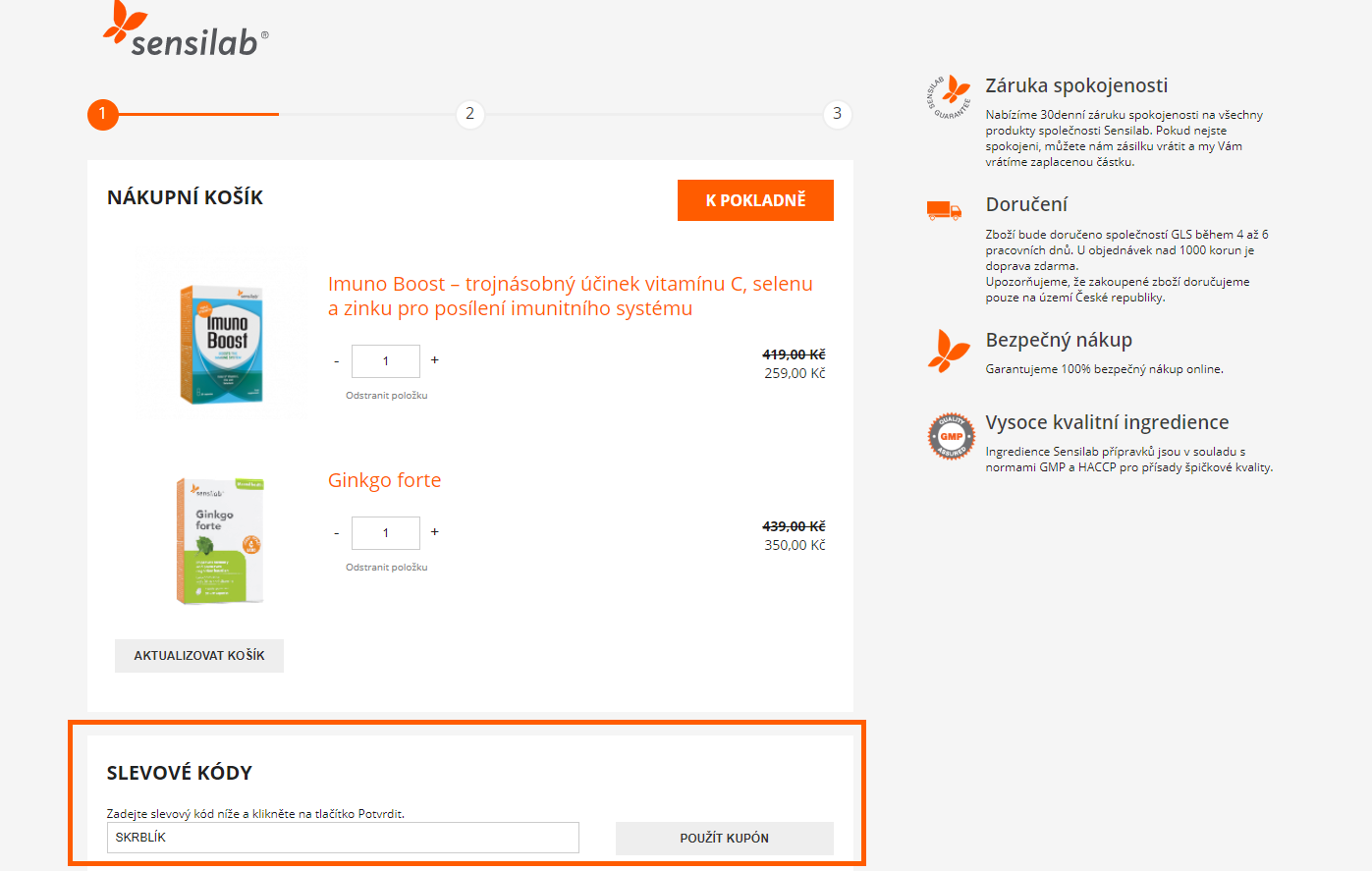1372x871 pixels.
Task: Remove Imuno Boost via Odstranit položku
Action: (x=386, y=396)
